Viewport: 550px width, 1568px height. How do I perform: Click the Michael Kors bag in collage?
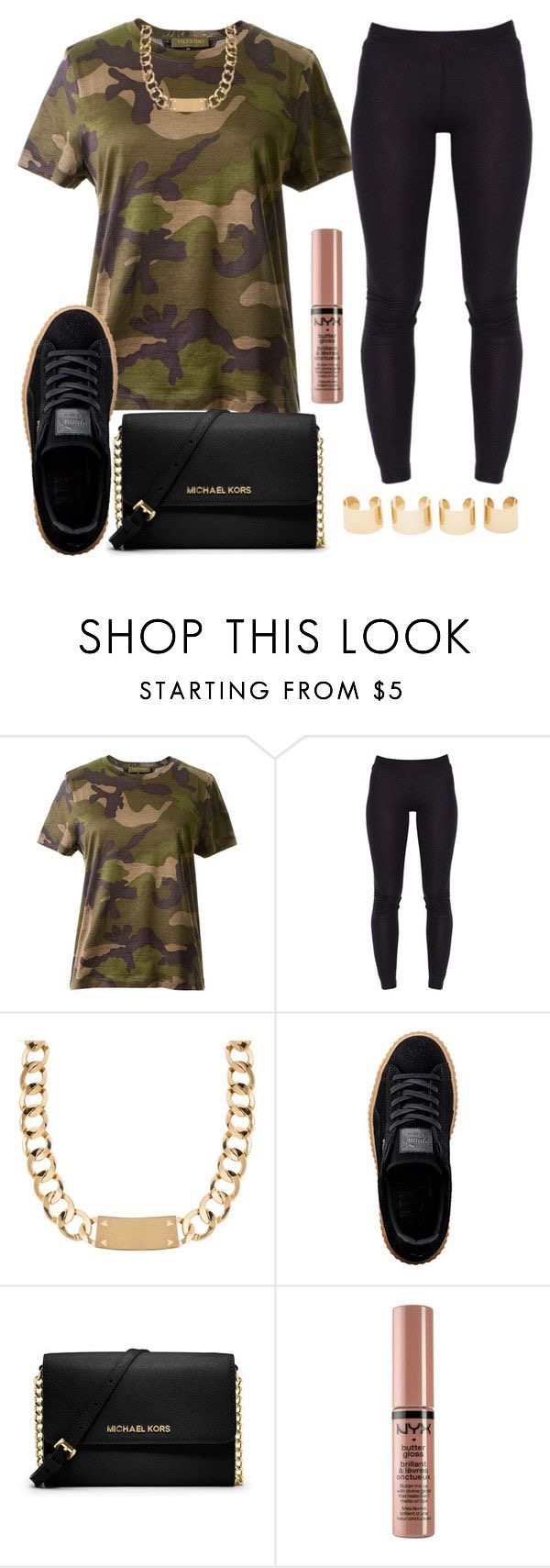coord(217,480)
